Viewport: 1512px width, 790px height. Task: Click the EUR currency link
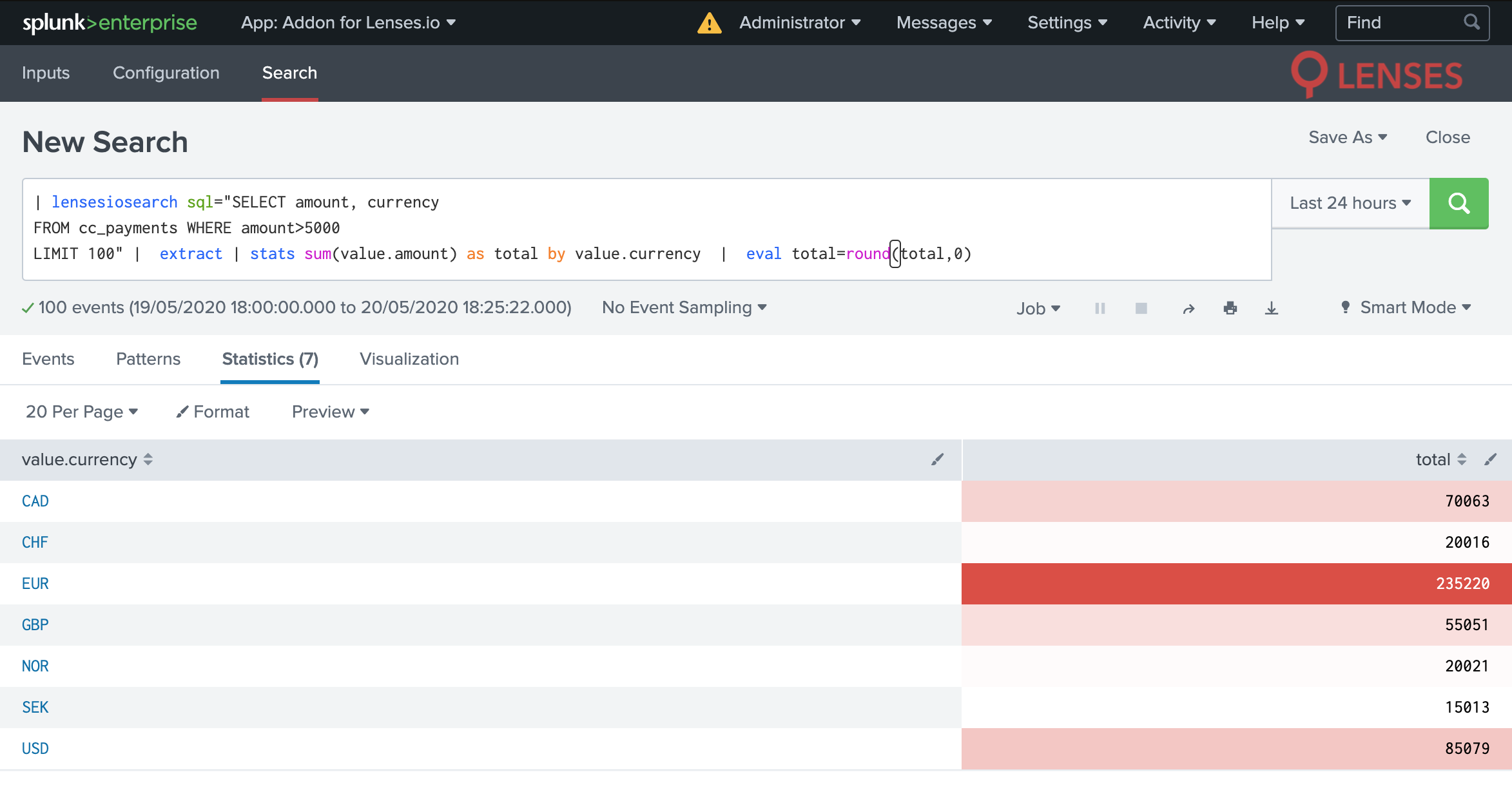click(35, 584)
